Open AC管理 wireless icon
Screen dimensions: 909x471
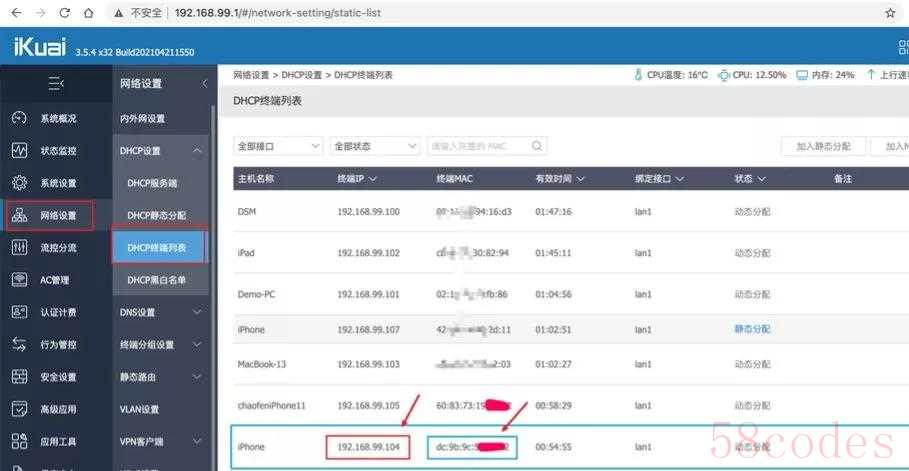19,280
